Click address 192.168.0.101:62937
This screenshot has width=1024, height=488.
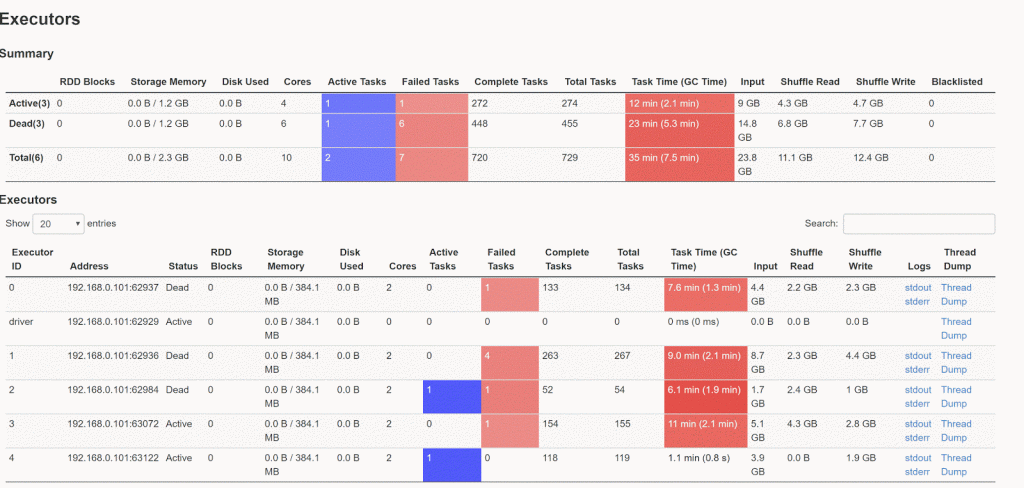point(113,287)
